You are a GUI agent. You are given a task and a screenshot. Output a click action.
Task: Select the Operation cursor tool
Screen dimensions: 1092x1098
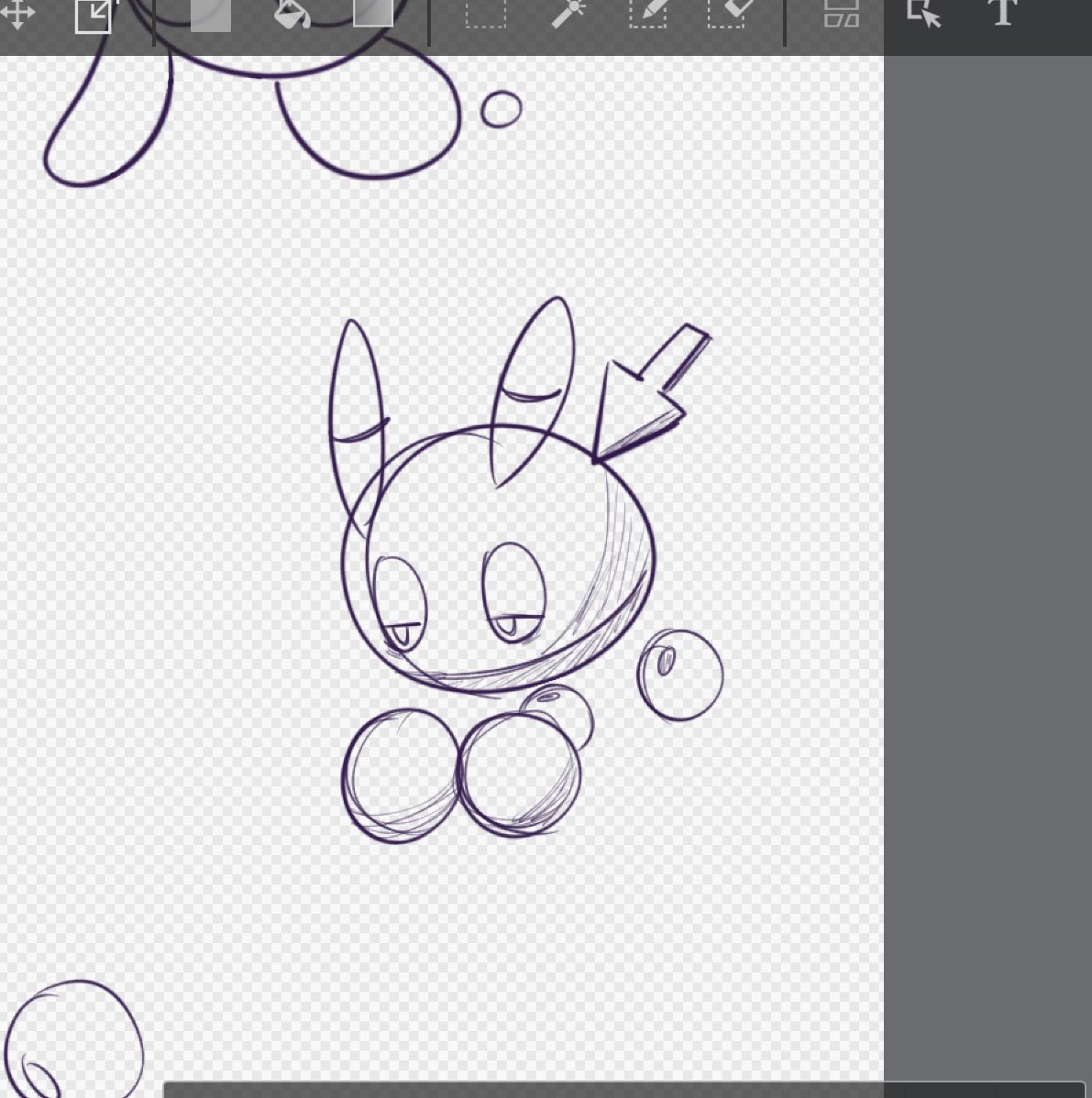[923, 14]
